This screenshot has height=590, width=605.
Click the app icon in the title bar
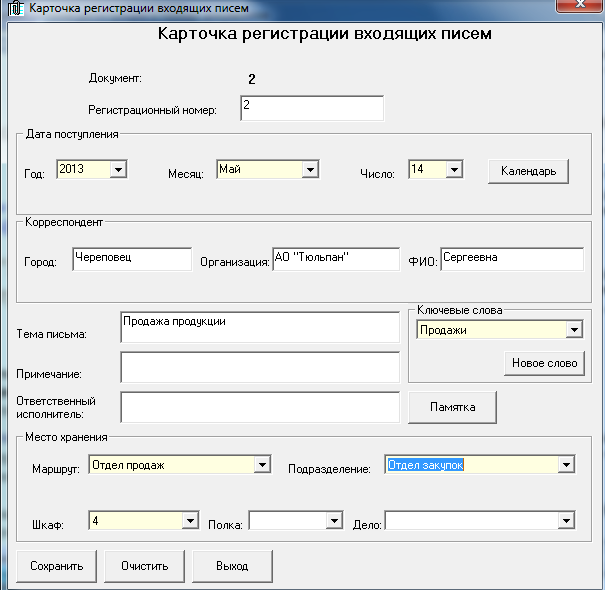click(15, 8)
